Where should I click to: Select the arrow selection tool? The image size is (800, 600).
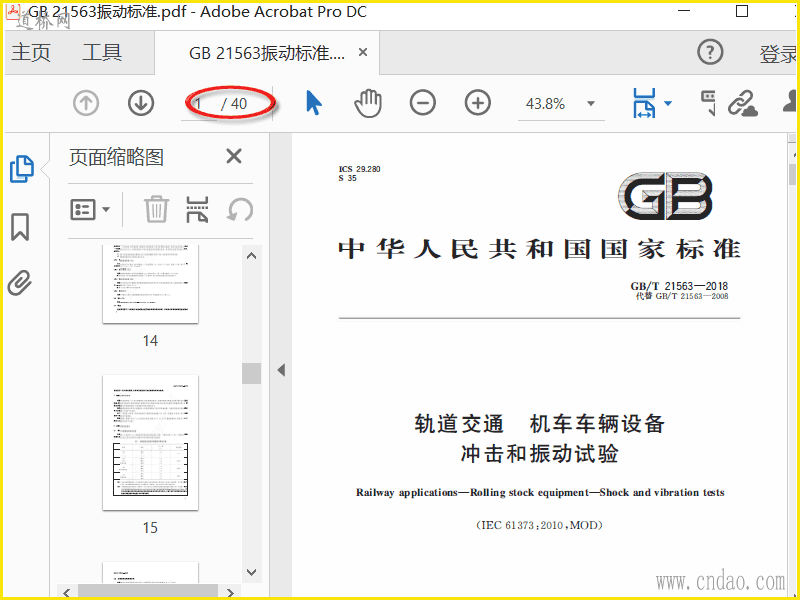click(x=313, y=103)
